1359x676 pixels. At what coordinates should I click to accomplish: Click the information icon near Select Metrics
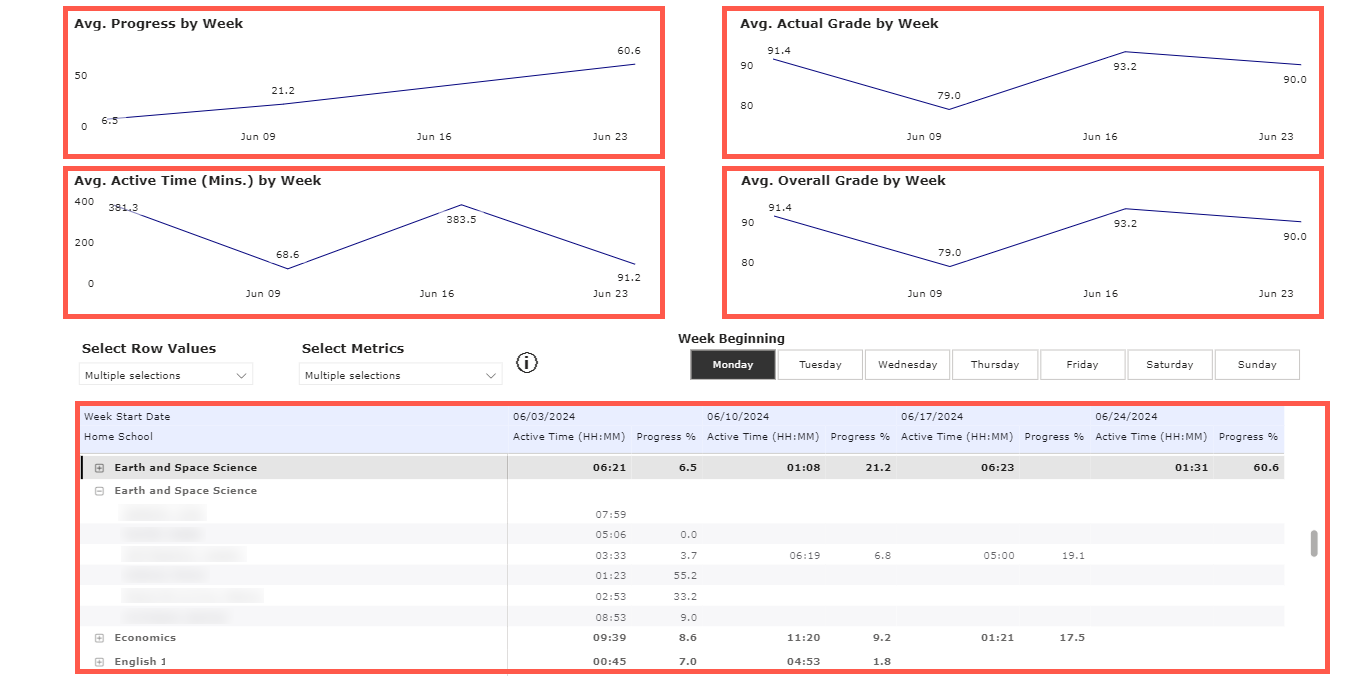coord(528,363)
